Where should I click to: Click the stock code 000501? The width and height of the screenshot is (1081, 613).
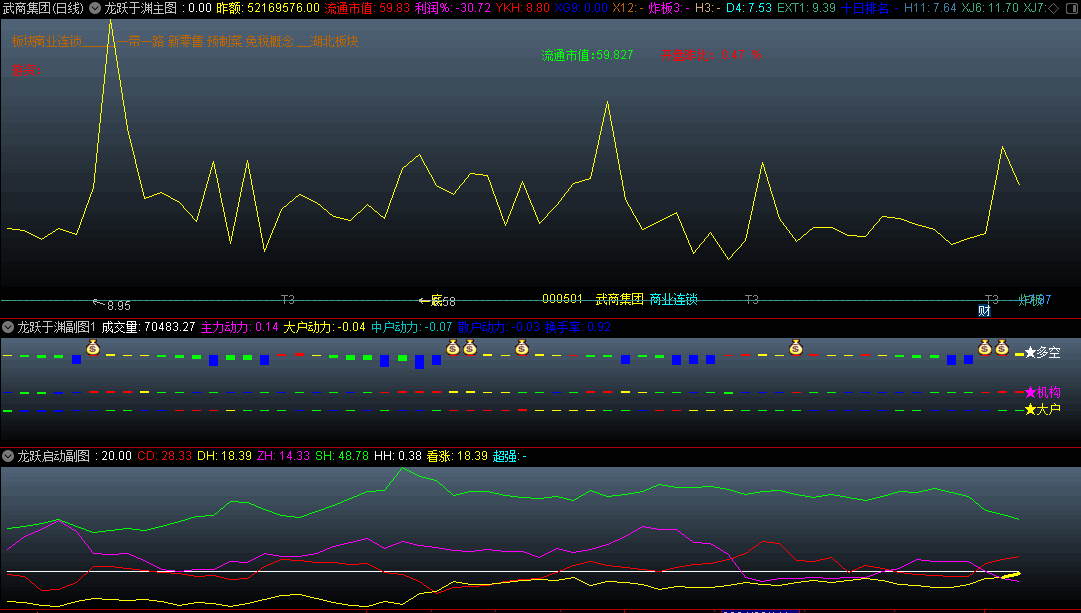pyautogui.click(x=562, y=299)
